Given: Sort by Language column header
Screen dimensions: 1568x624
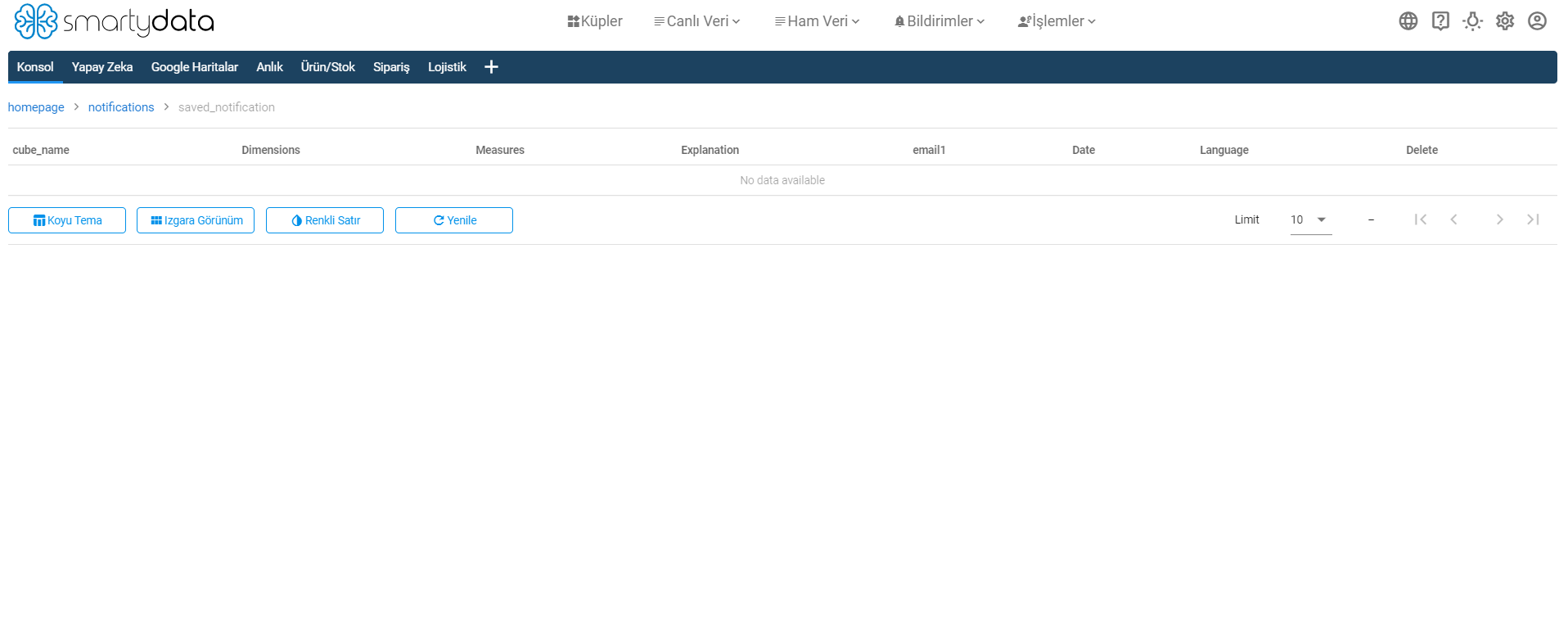Looking at the screenshot, I should [x=1224, y=150].
